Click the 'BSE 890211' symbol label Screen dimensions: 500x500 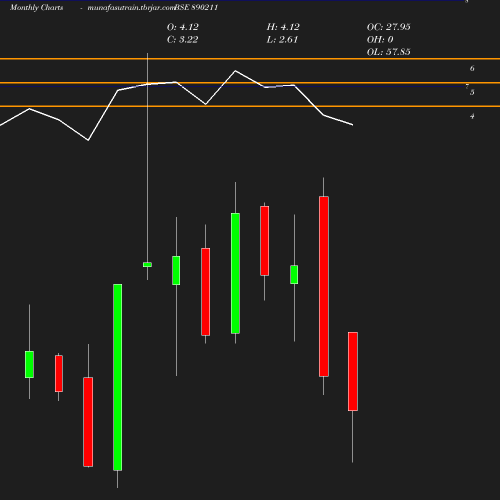pos(196,7)
